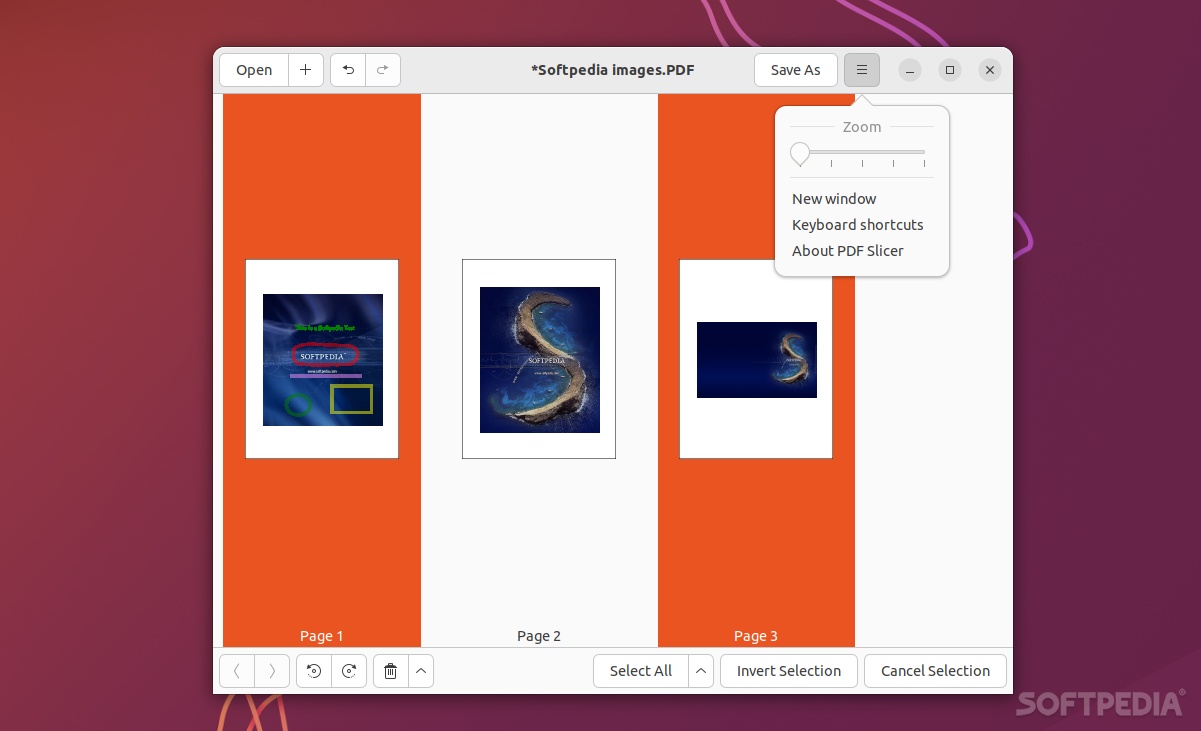This screenshot has height=731, width=1201.
Task: Click Cancel Selection
Action: [935, 670]
